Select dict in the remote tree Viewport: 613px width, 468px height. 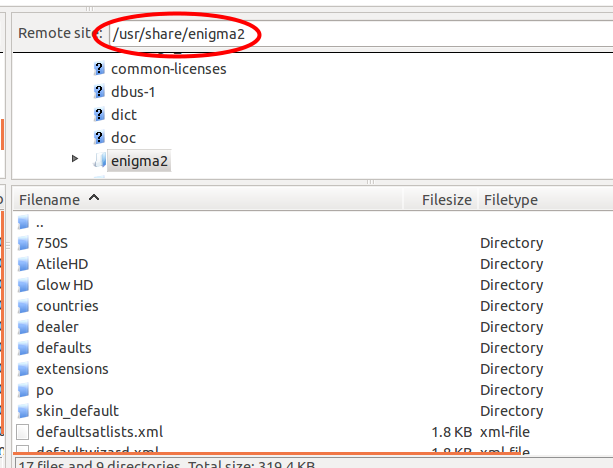click(124, 115)
